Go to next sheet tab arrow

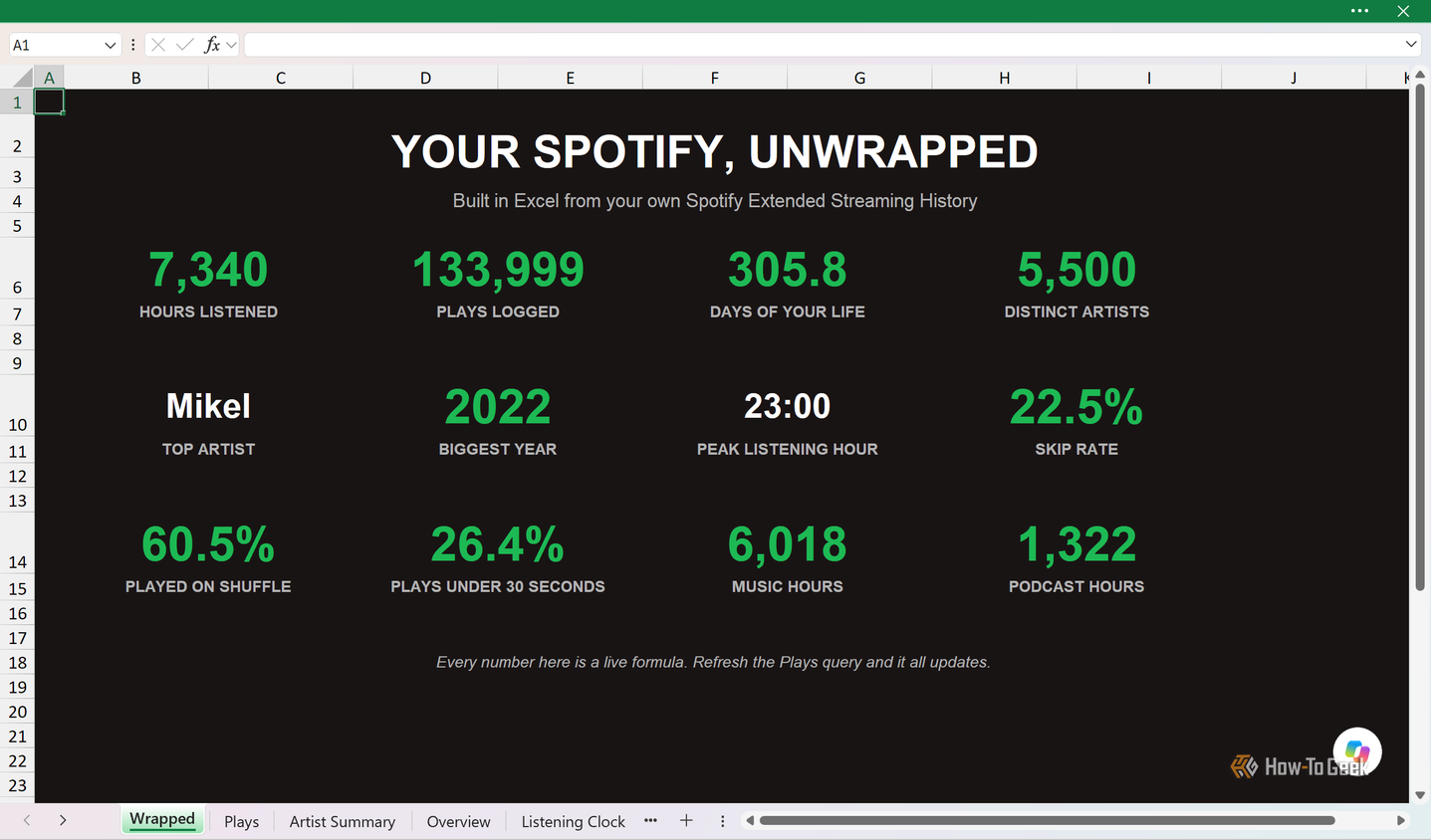click(63, 820)
